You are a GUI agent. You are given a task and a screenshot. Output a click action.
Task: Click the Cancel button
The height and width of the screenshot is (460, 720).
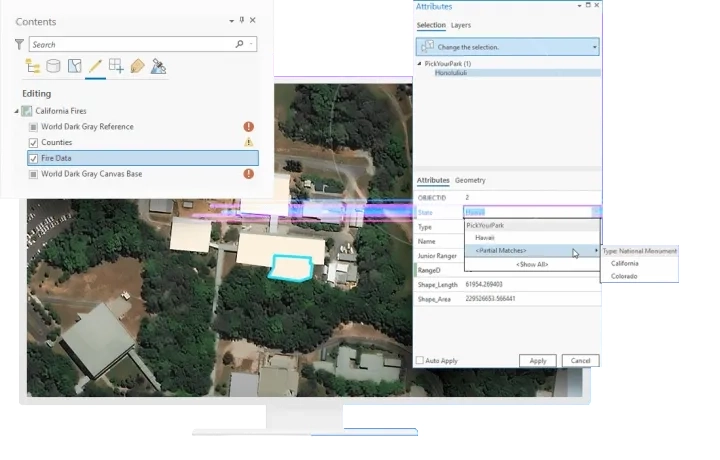(x=580, y=360)
